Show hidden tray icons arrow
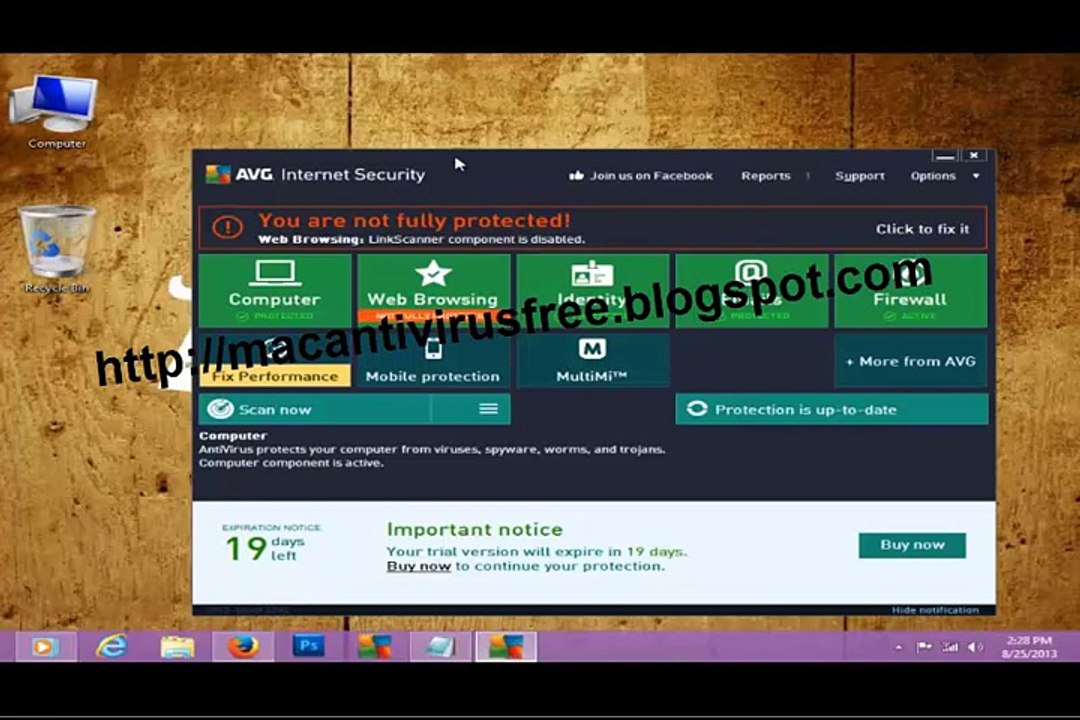 pyautogui.click(x=898, y=648)
